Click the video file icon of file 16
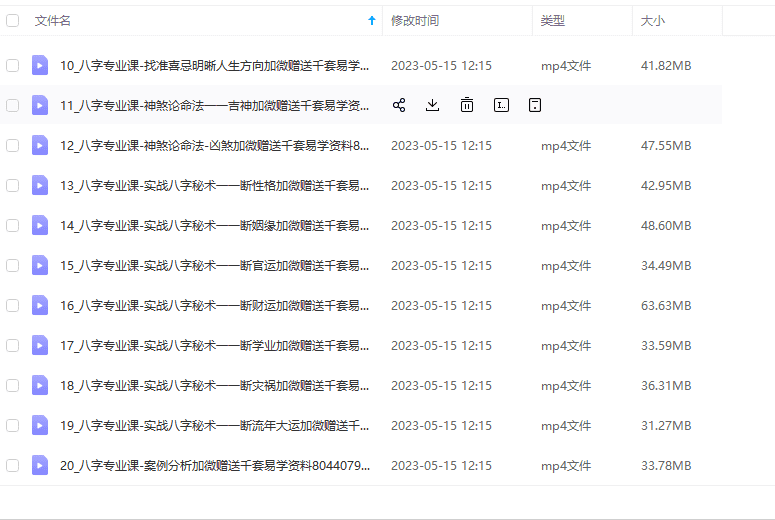 (40, 305)
